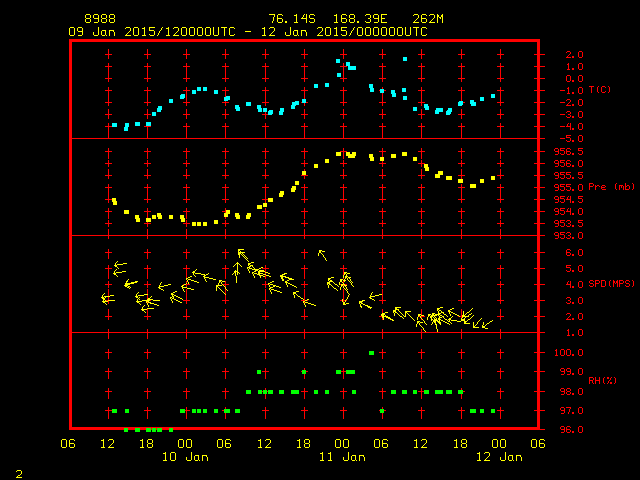Click the 0.0 temperature tick label
The height and width of the screenshot is (480, 640).
[574, 79]
